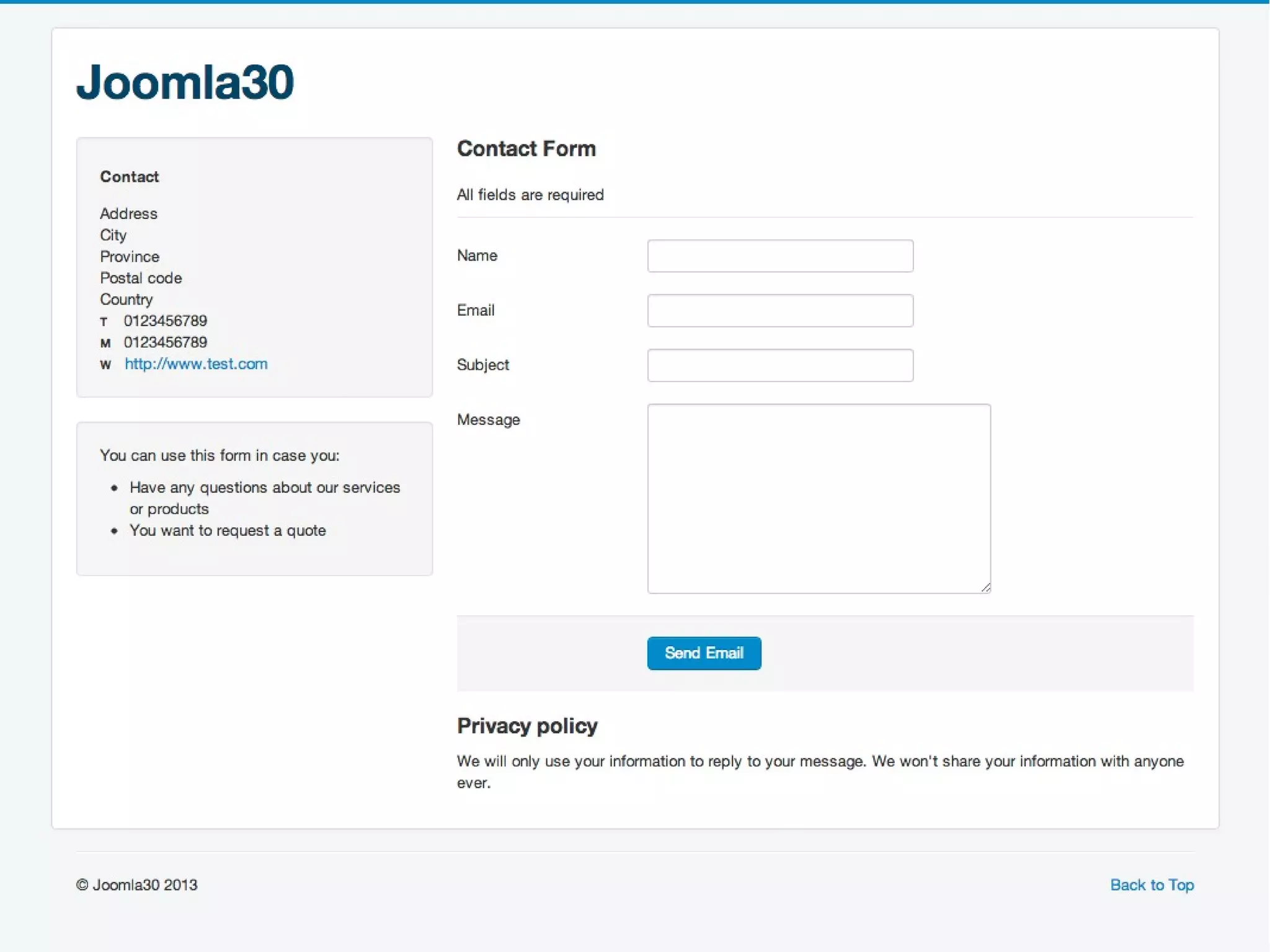Click the M mobile marker icon

tap(105, 343)
